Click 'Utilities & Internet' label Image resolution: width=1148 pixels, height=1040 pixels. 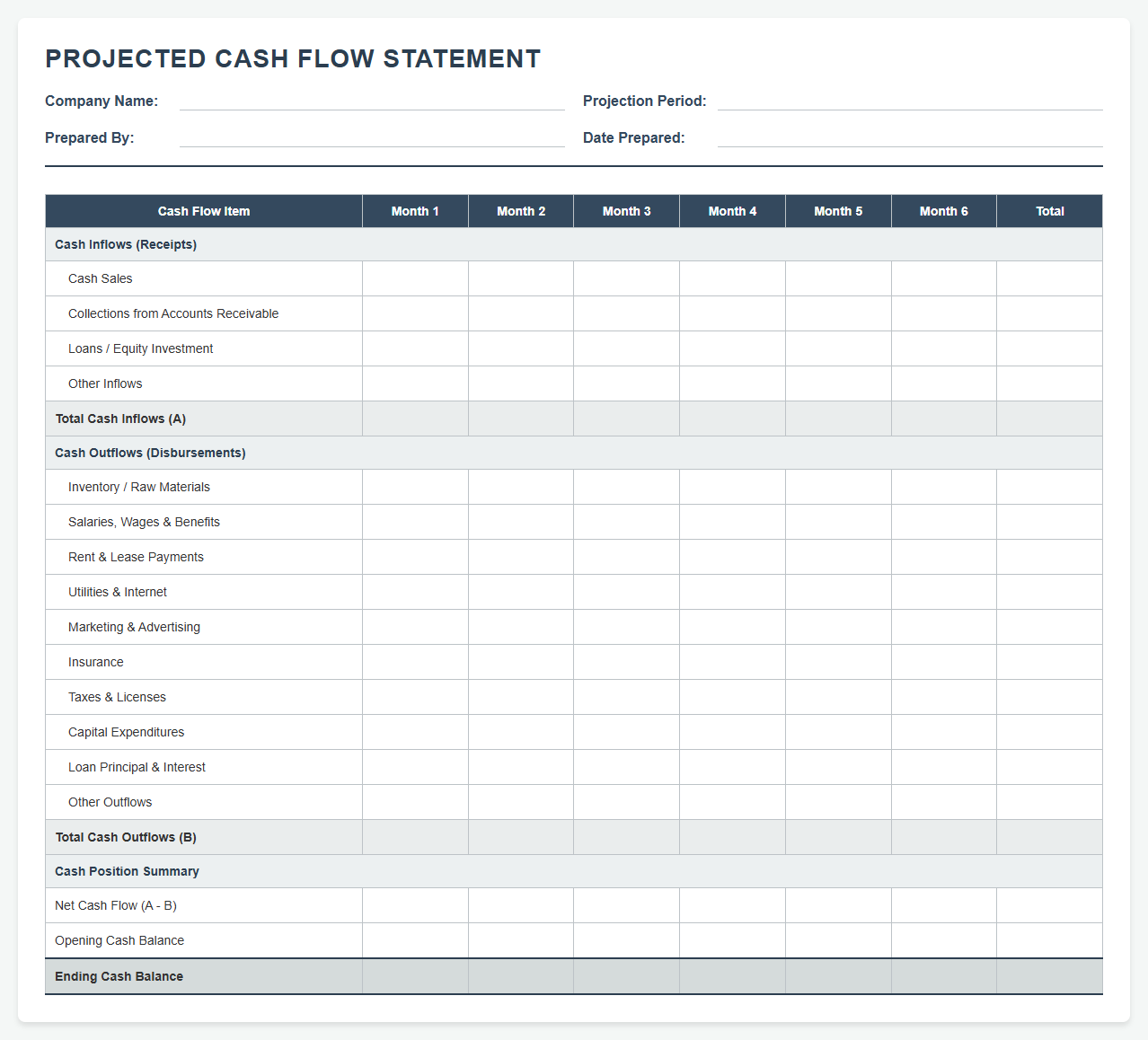pyautogui.click(x=118, y=592)
